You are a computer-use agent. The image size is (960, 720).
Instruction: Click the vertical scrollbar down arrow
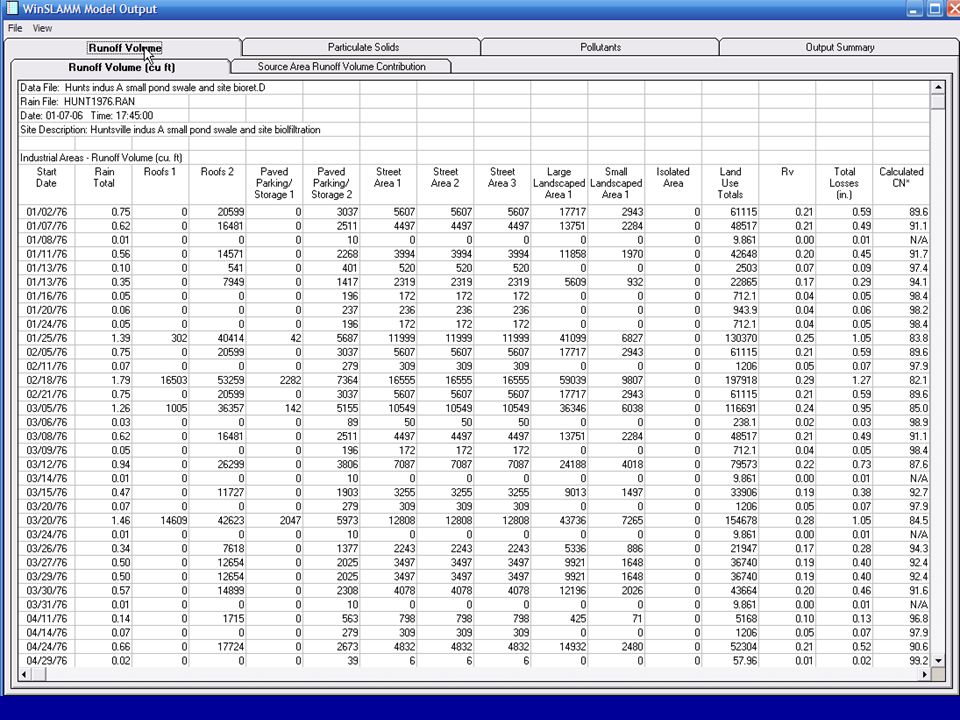pos(937,661)
